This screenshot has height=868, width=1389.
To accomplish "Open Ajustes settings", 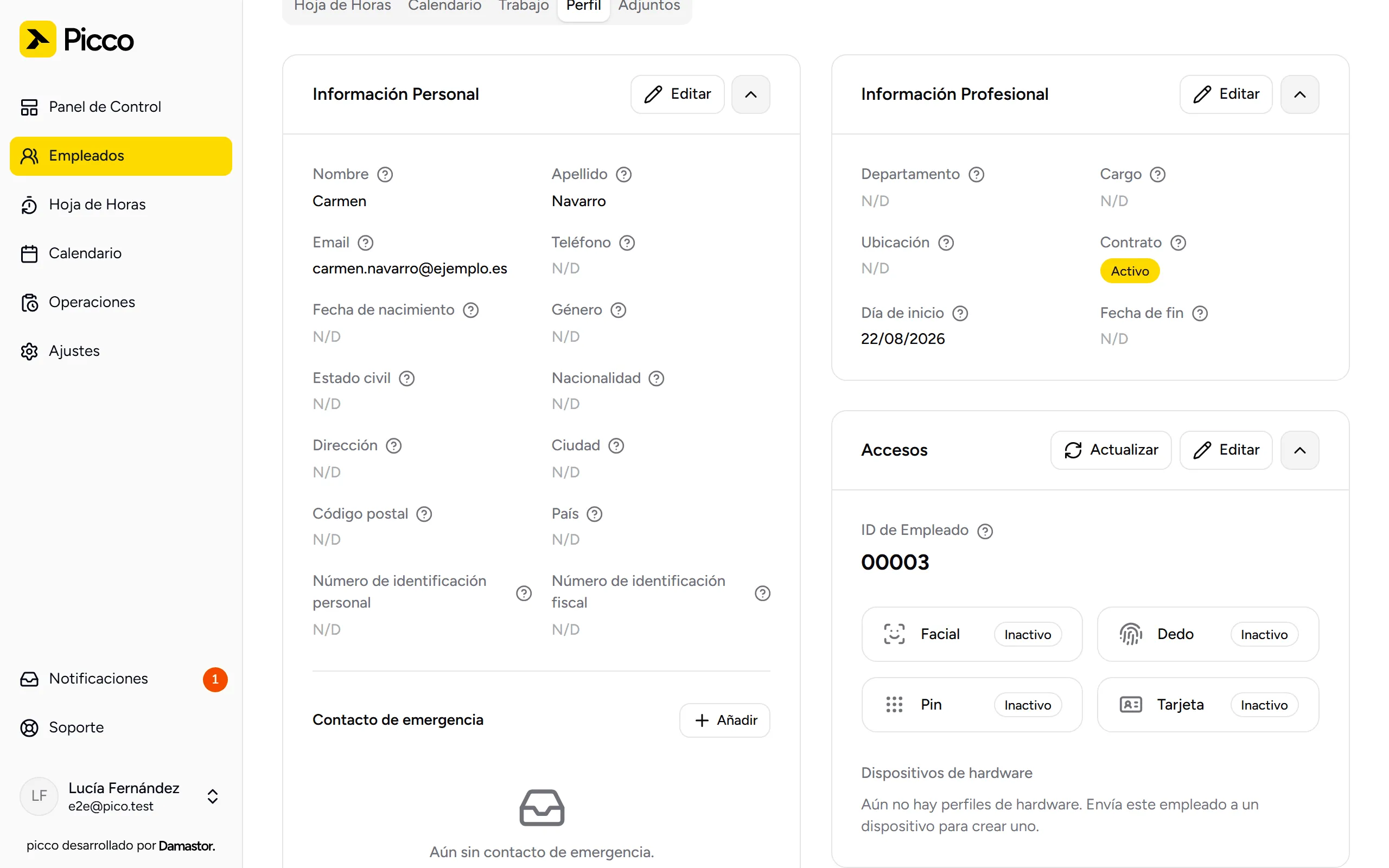I will [120, 351].
